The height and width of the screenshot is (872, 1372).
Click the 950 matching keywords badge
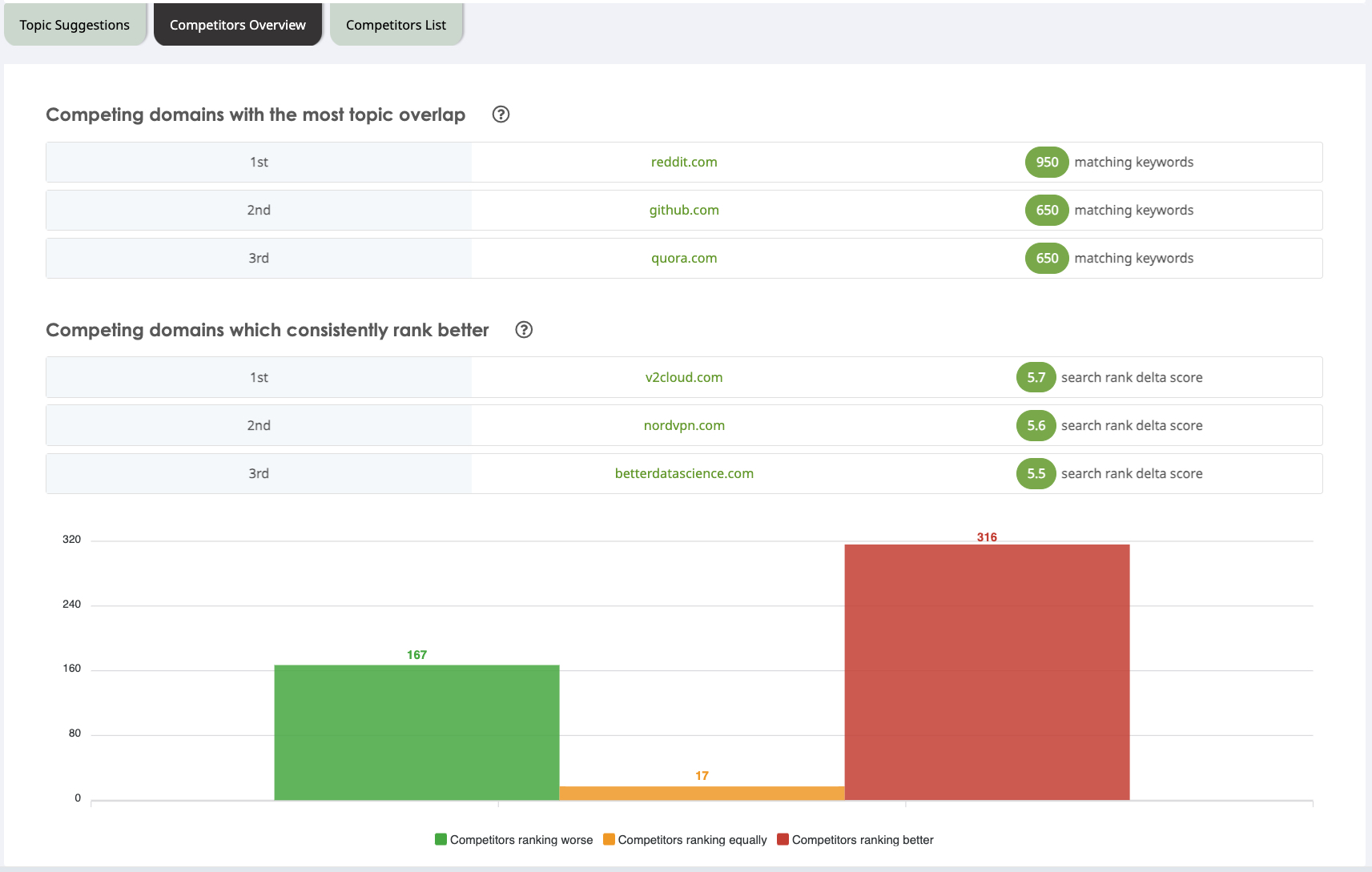tap(1047, 162)
